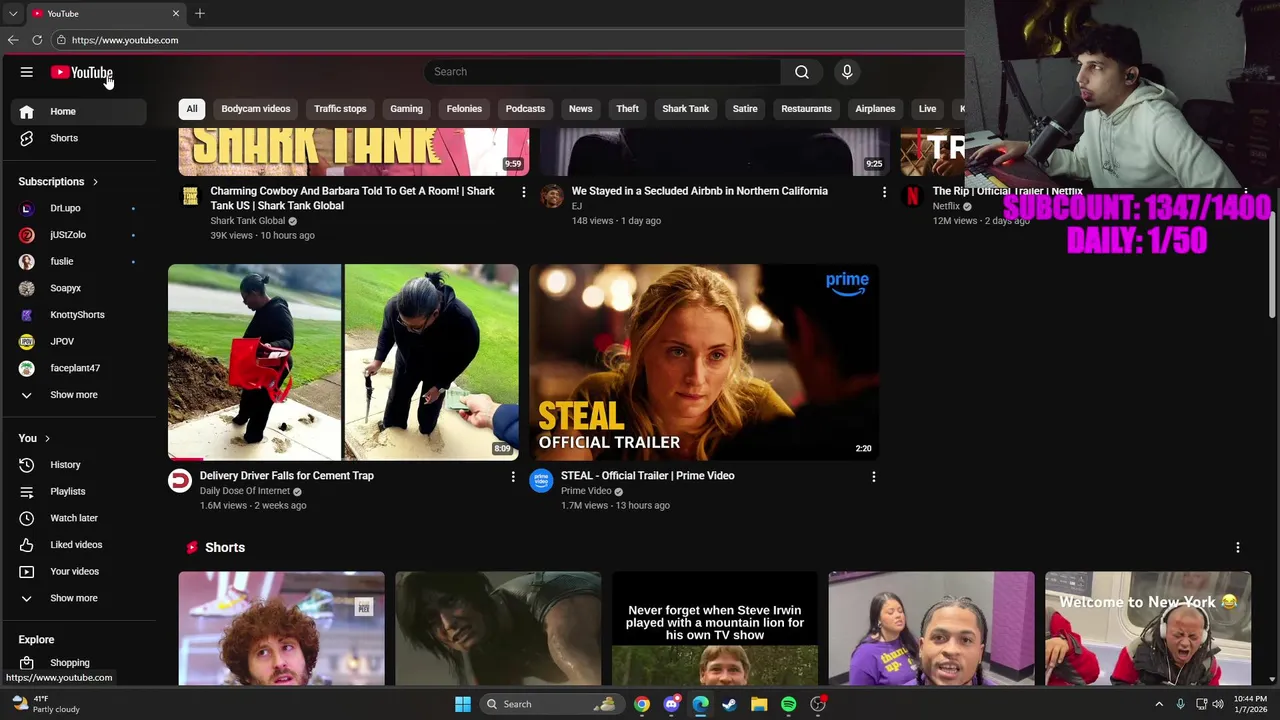This screenshot has width=1280, height=720.
Task: Select the All filter chip
Action: click(x=192, y=109)
